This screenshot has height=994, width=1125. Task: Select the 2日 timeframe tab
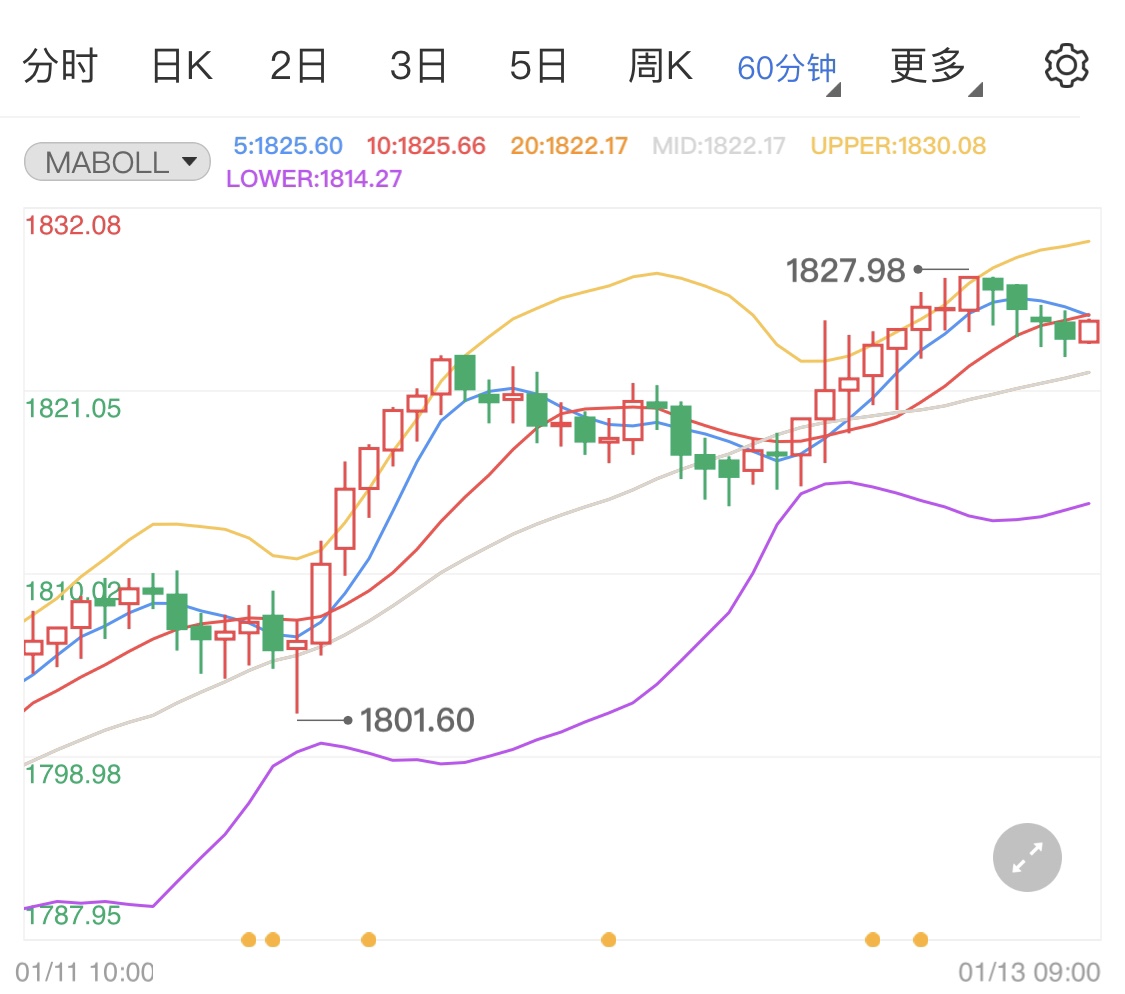pyautogui.click(x=298, y=66)
